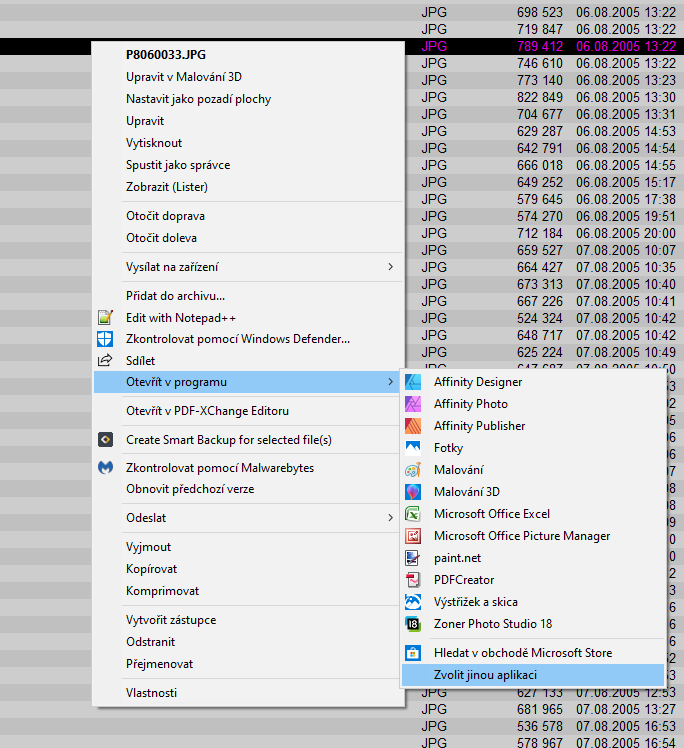Viewport: 684px width, 748px height.
Task: Choose Upravit v Malování 3D
Action: pos(248,77)
